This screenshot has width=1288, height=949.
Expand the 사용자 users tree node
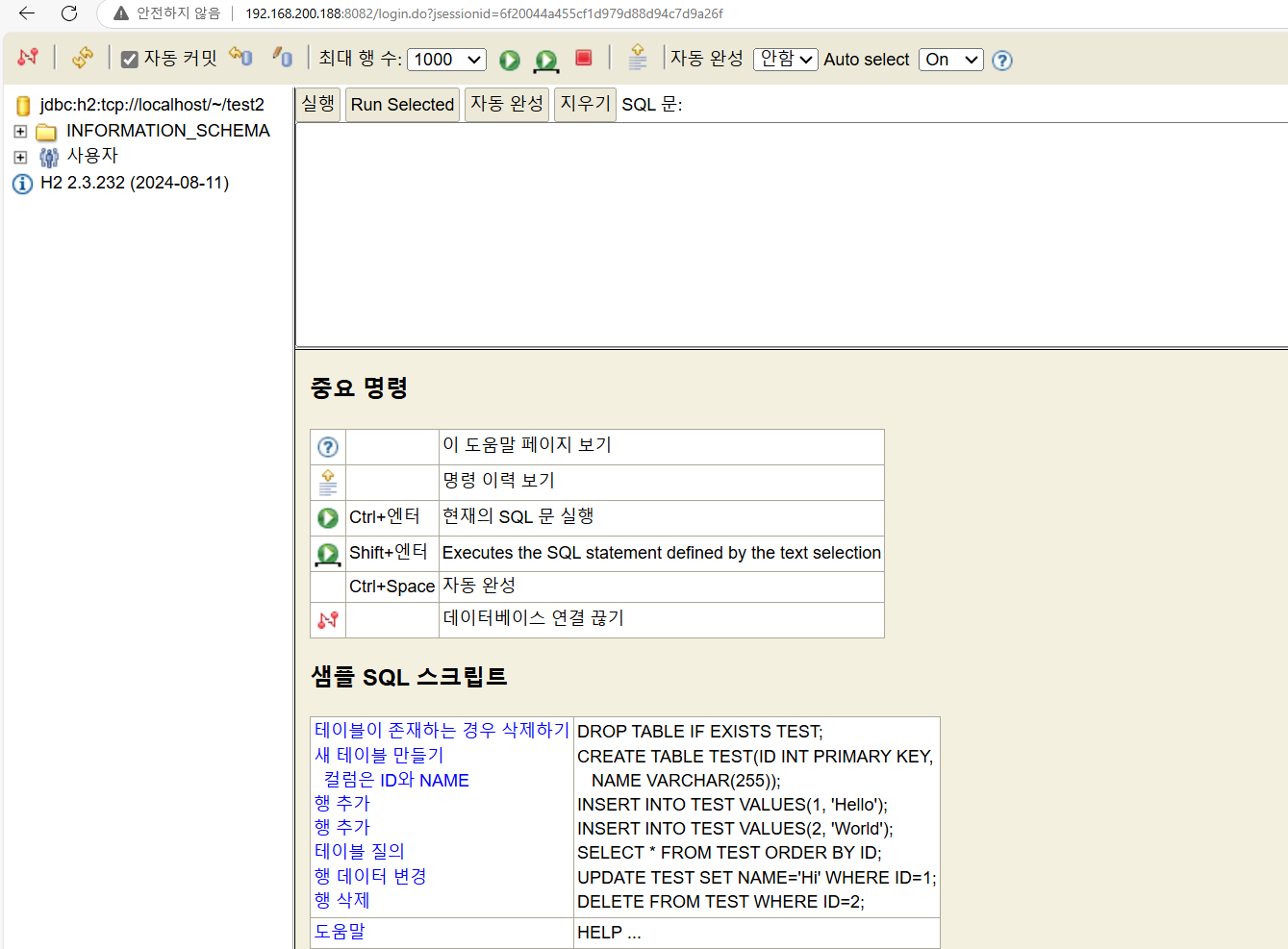coord(20,157)
